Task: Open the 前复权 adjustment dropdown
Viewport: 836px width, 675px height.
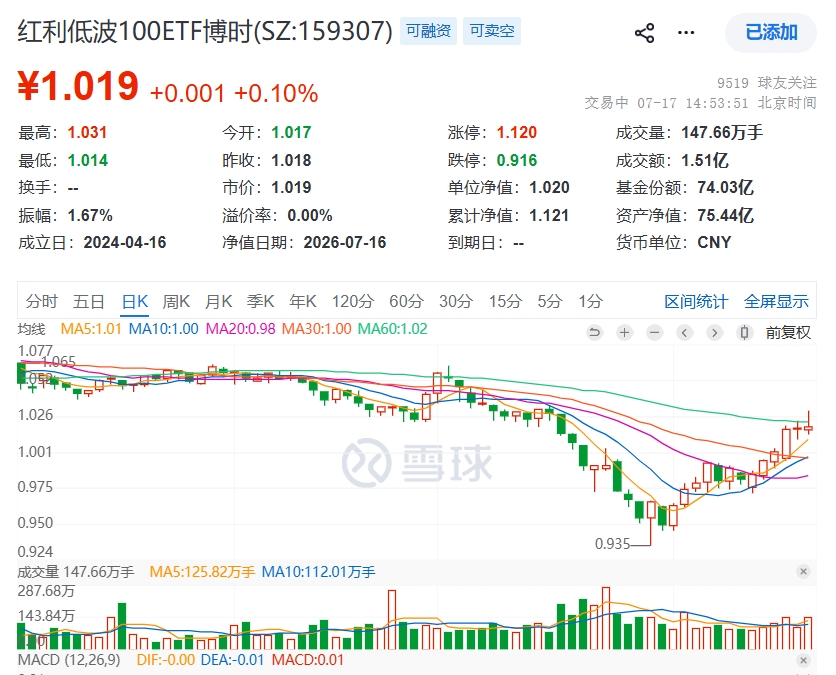Action: click(788, 333)
